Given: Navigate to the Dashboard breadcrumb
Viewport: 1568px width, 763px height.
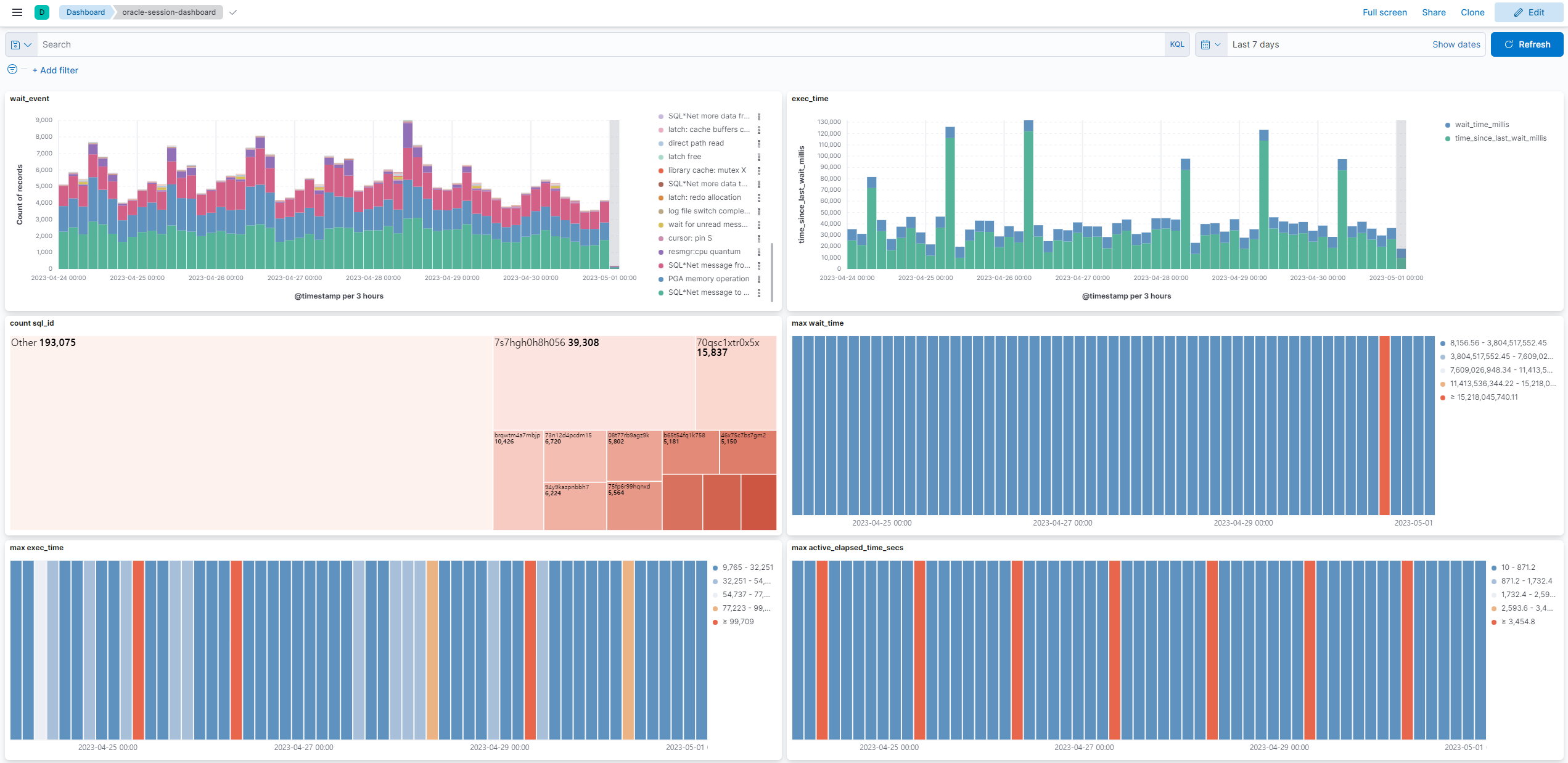Looking at the screenshot, I should [85, 12].
